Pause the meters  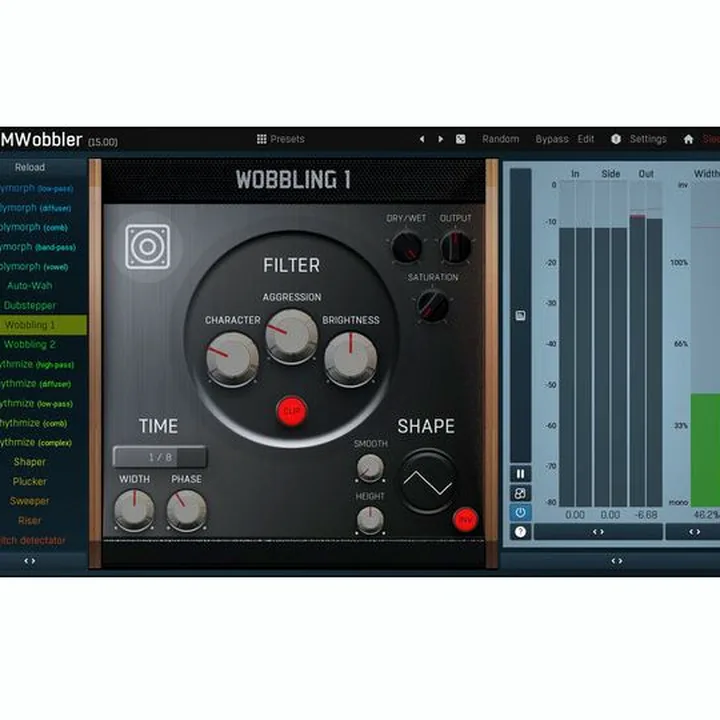pos(520,474)
